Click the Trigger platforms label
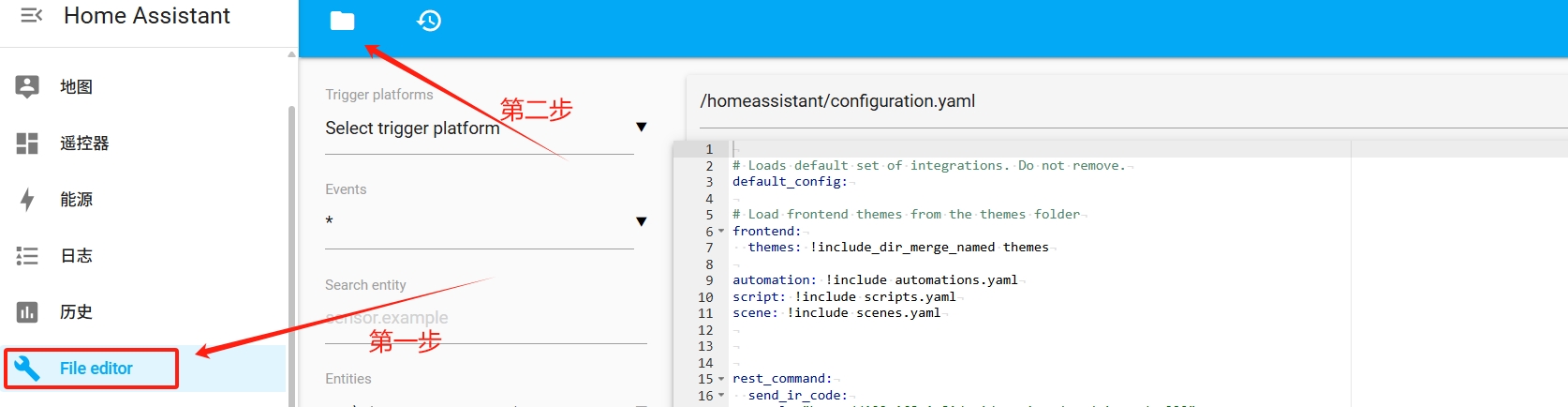 click(379, 95)
